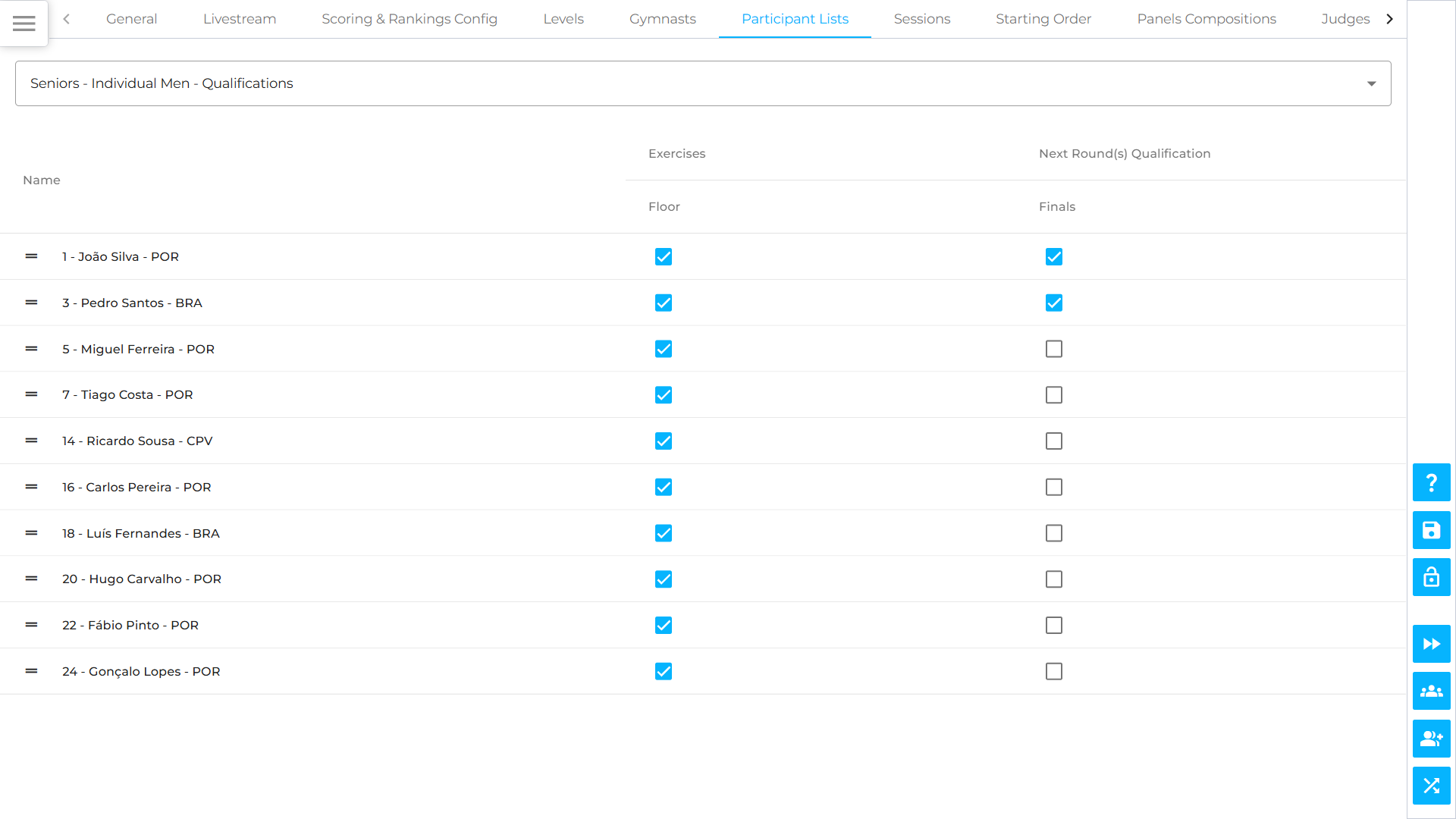Open the Sessions tab

point(922,19)
